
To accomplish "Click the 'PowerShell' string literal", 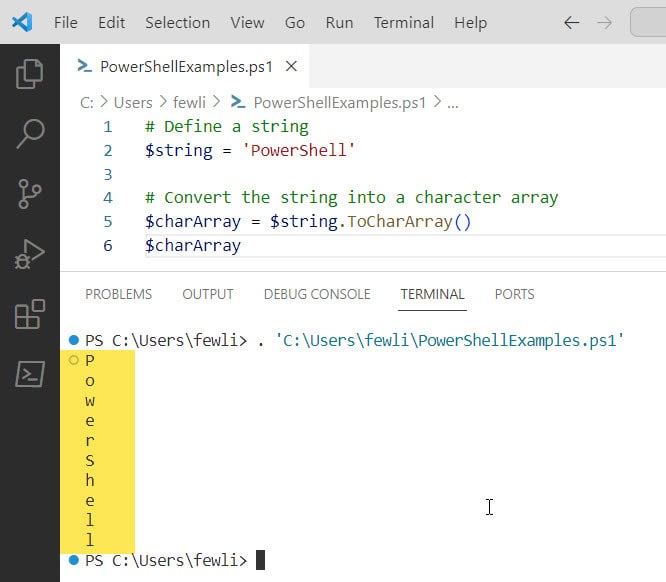I will (298, 150).
